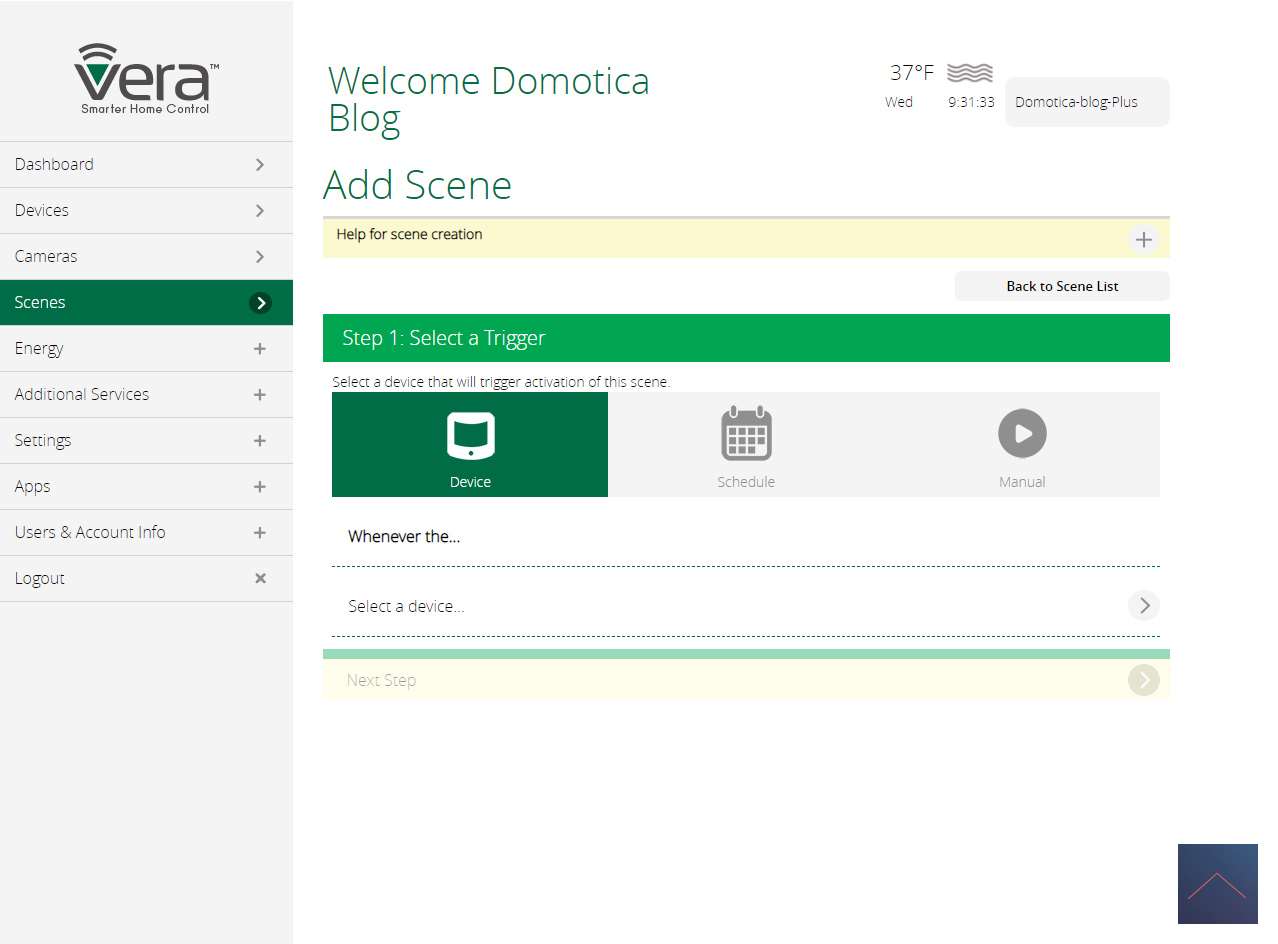Click Back to Scene List button
The height and width of the screenshot is (944, 1278).
(x=1062, y=286)
